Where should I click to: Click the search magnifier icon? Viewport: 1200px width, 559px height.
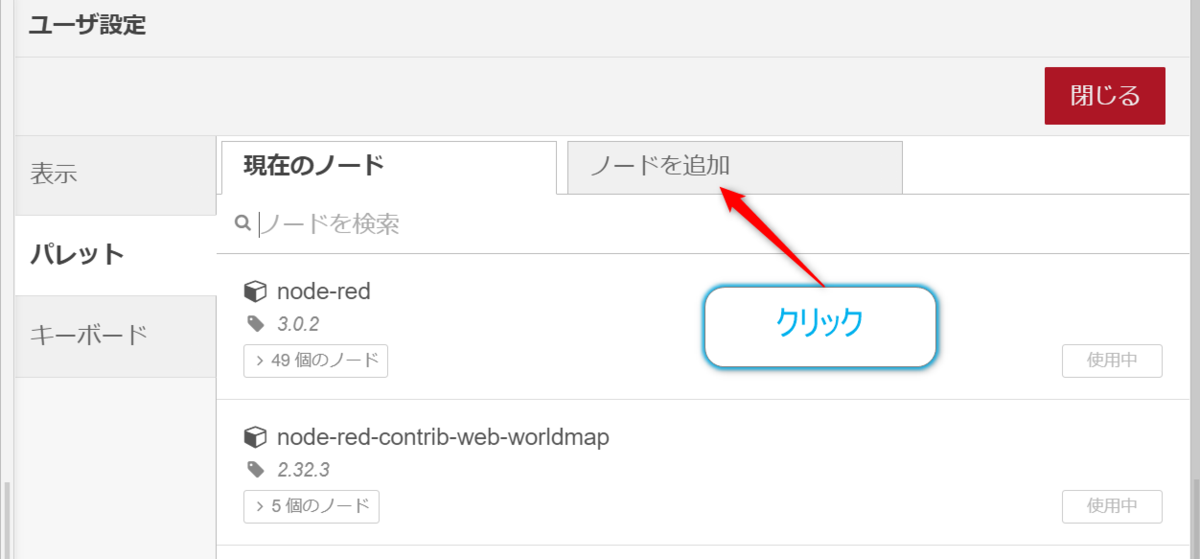242,224
